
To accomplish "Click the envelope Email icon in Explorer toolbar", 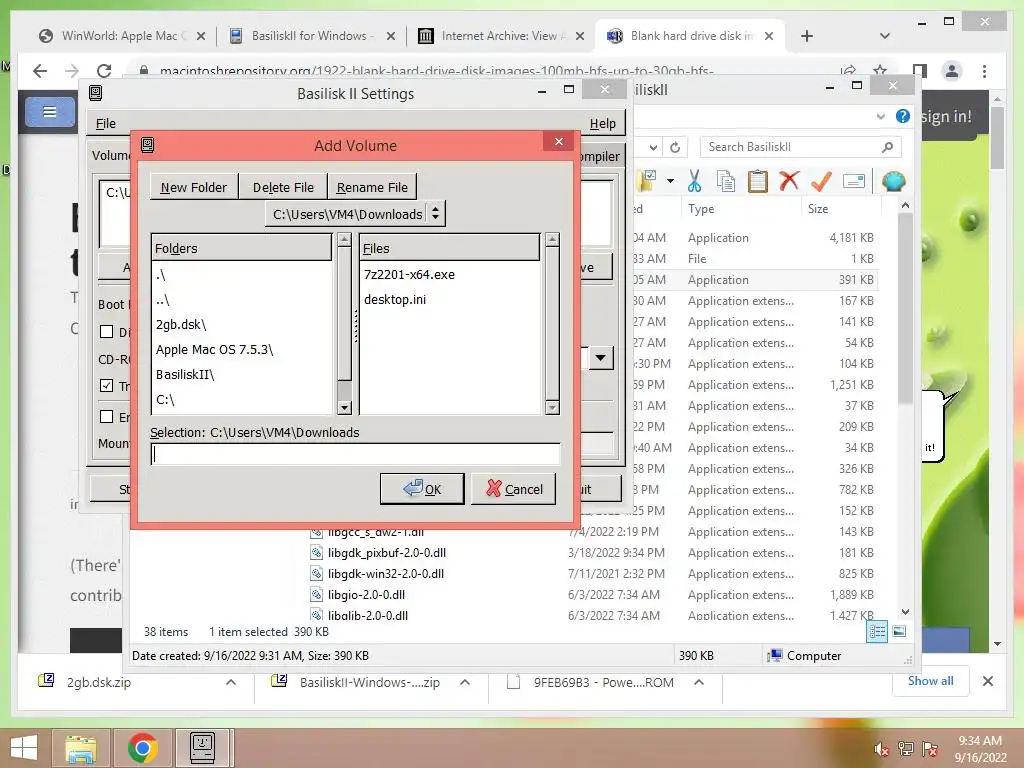I will pyautogui.click(x=854, y=181).
